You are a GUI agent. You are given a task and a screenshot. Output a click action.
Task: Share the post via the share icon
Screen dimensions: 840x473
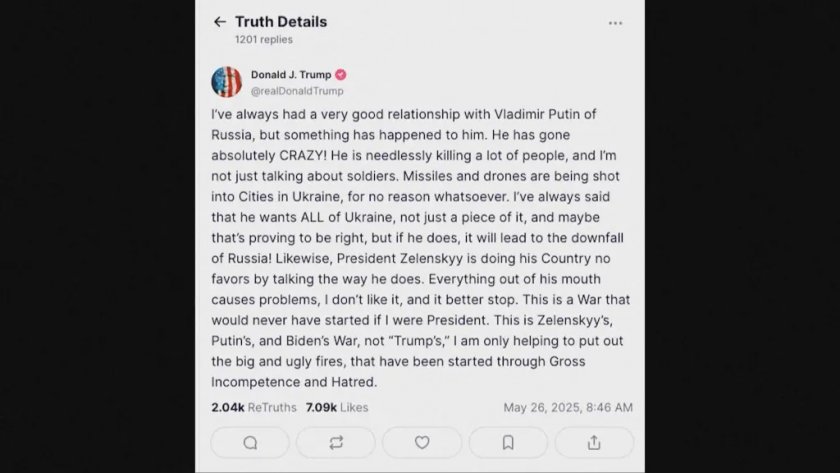click(x=594, y=442)
